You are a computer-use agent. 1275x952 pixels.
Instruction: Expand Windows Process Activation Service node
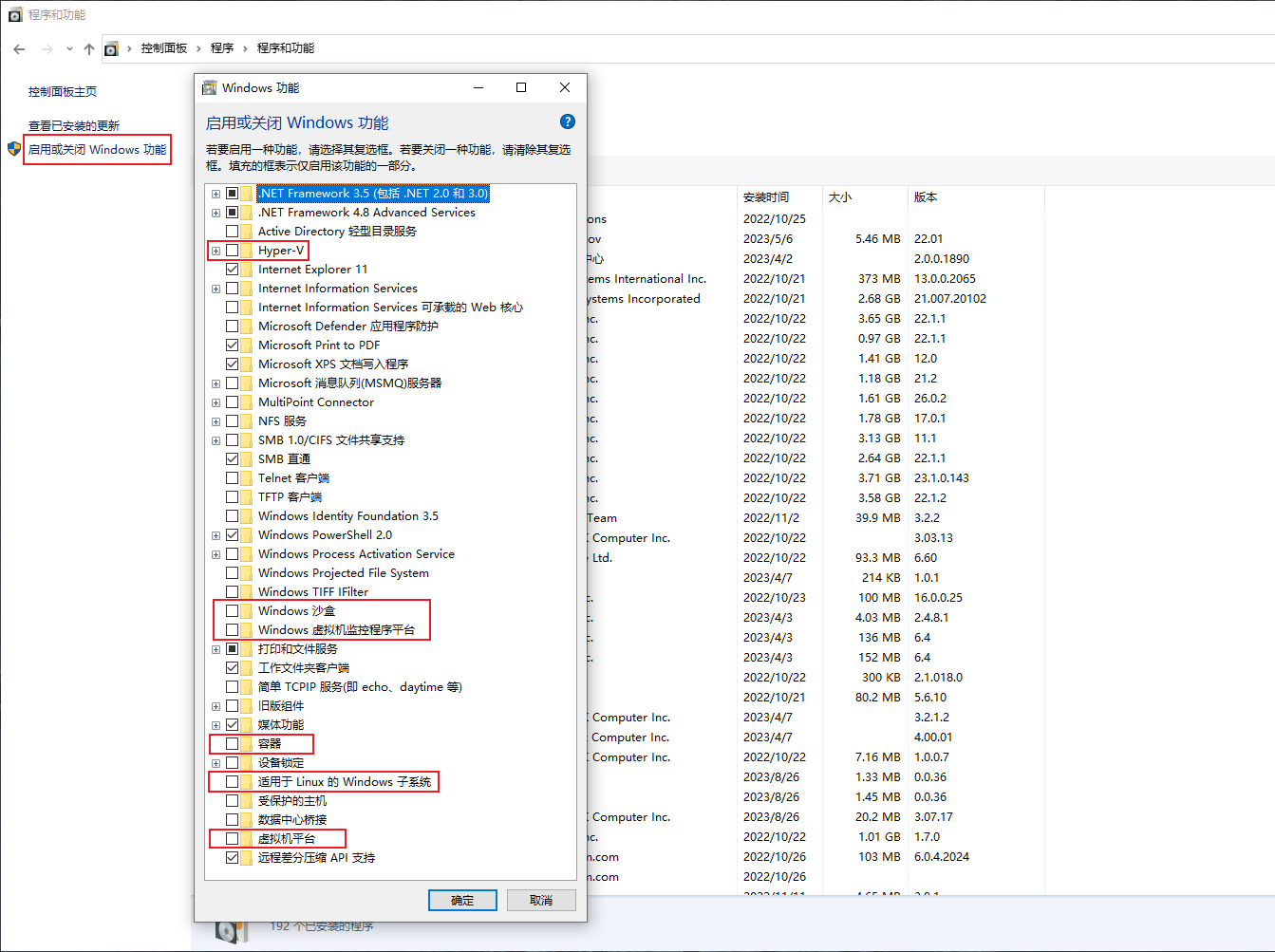[216, 554]
